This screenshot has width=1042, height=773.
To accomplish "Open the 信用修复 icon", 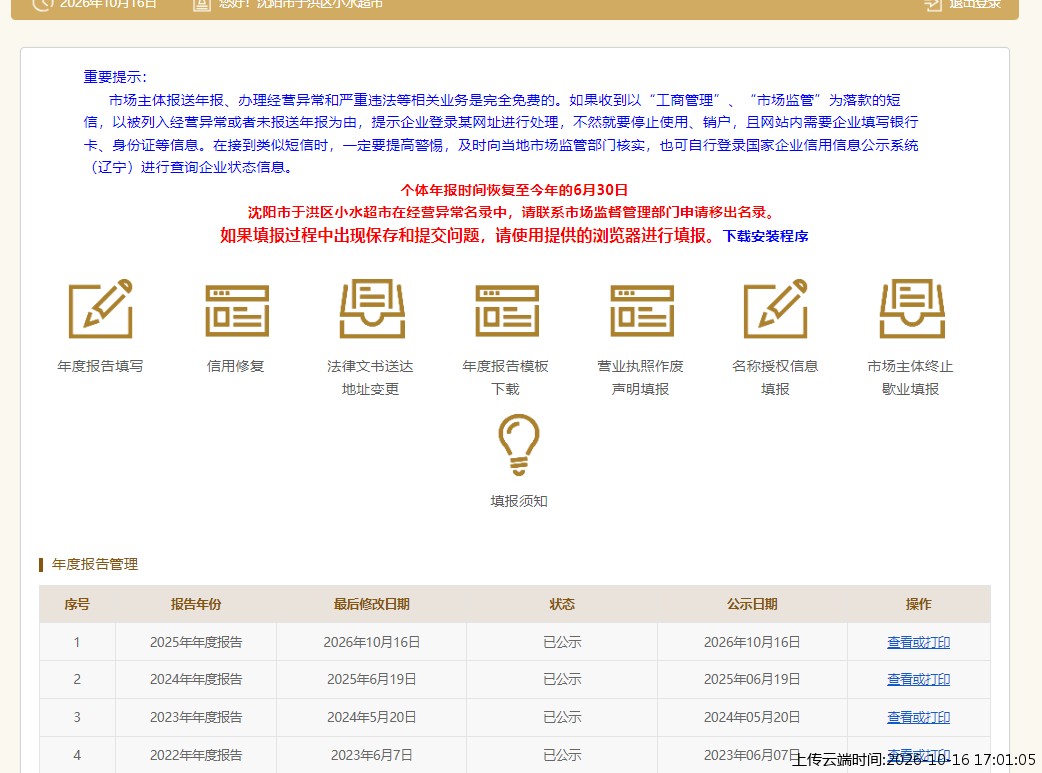I will coord(237,310).
